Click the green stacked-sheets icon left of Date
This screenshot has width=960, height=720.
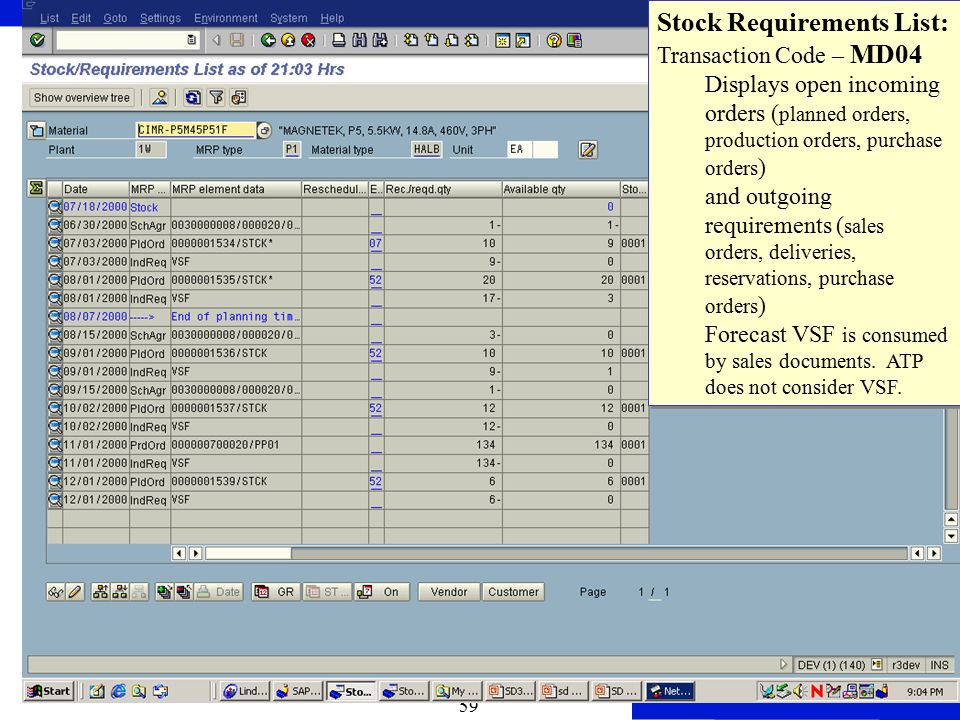(x=163, y=592)
